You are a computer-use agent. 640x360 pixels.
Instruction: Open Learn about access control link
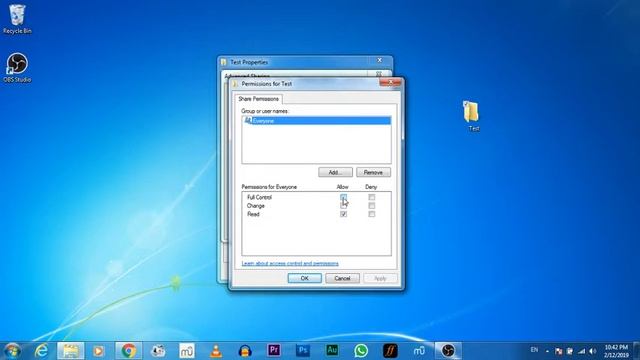tap(290, 263)
